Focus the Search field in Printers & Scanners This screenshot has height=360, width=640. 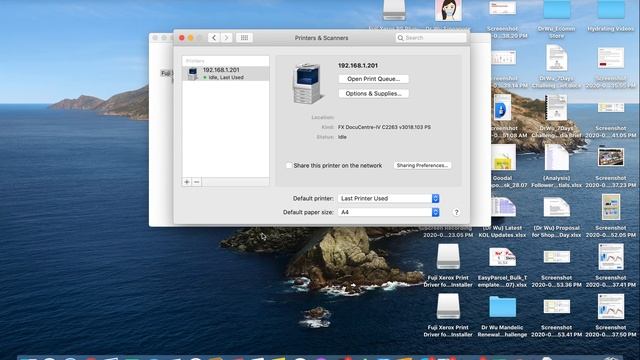click(431, 38)
